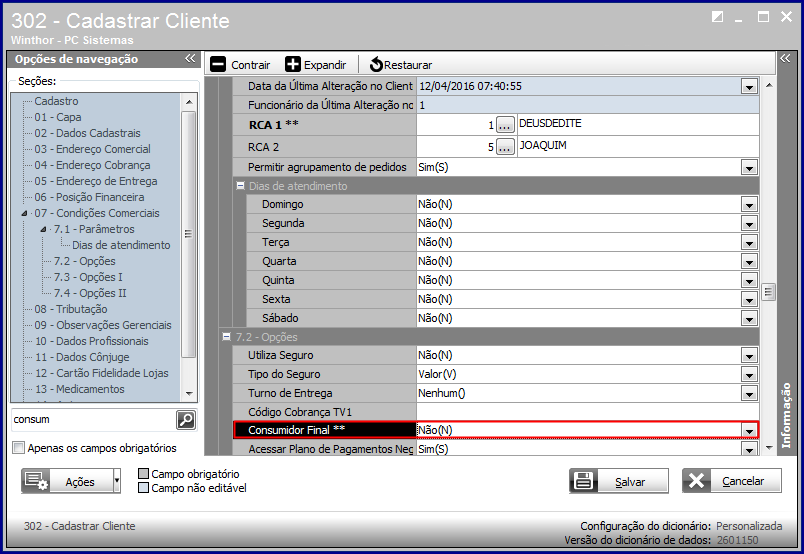
Task: Open RCA 1 lookup ellipsis button
Action: 505,125
